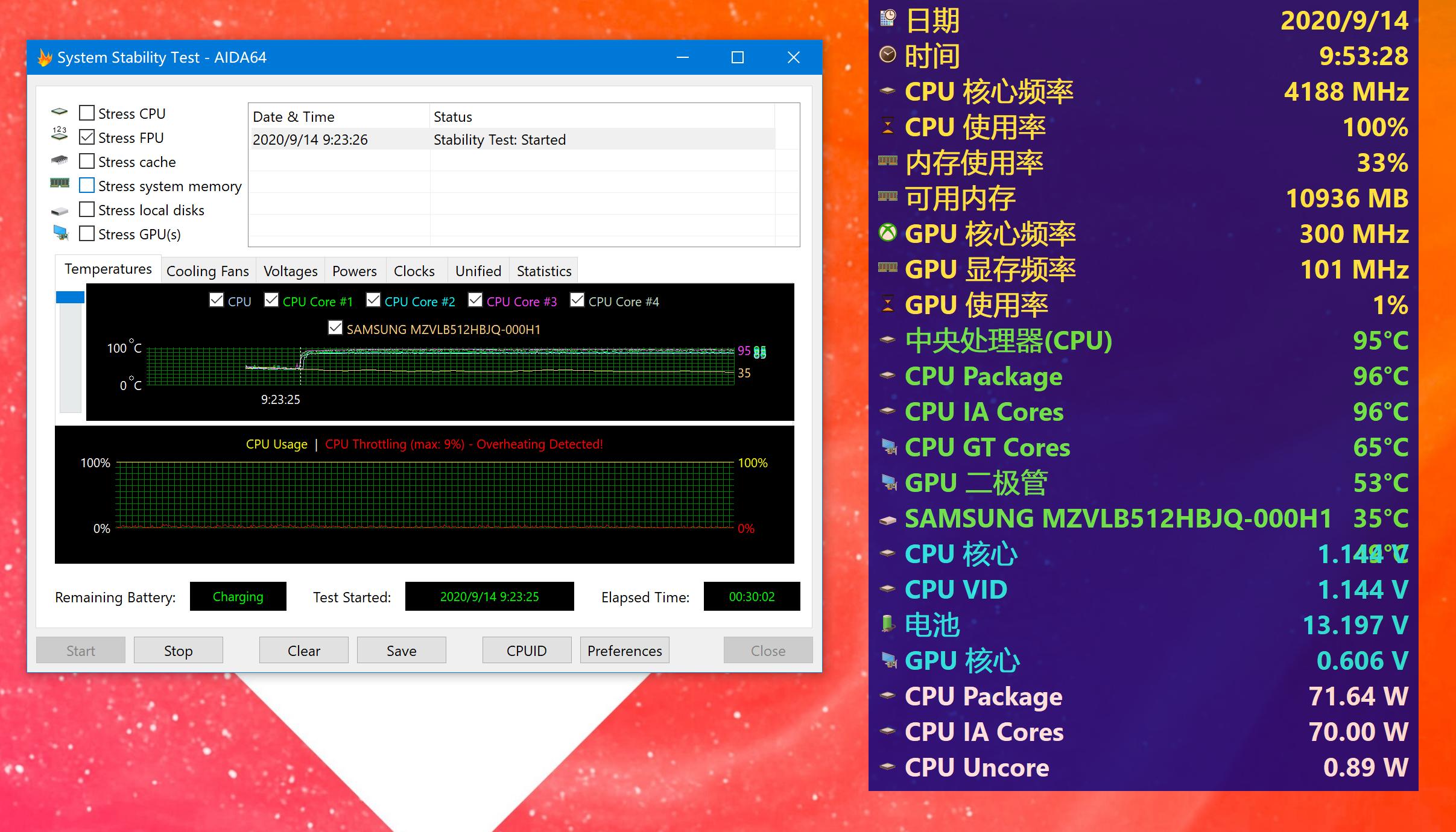Screen dimensions: 1456x832
Task: Open the Statistics tab
Action: [x=543, y=271]
